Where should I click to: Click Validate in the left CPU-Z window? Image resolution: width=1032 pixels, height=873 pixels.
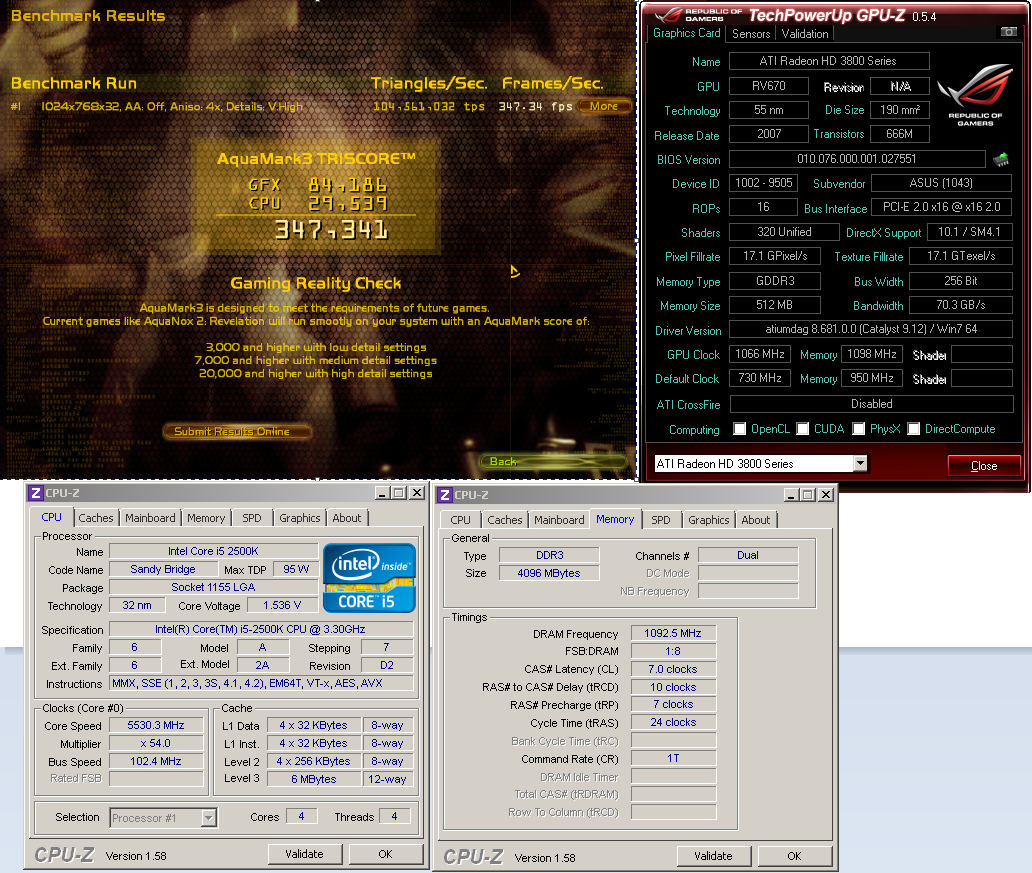[304, 854]
